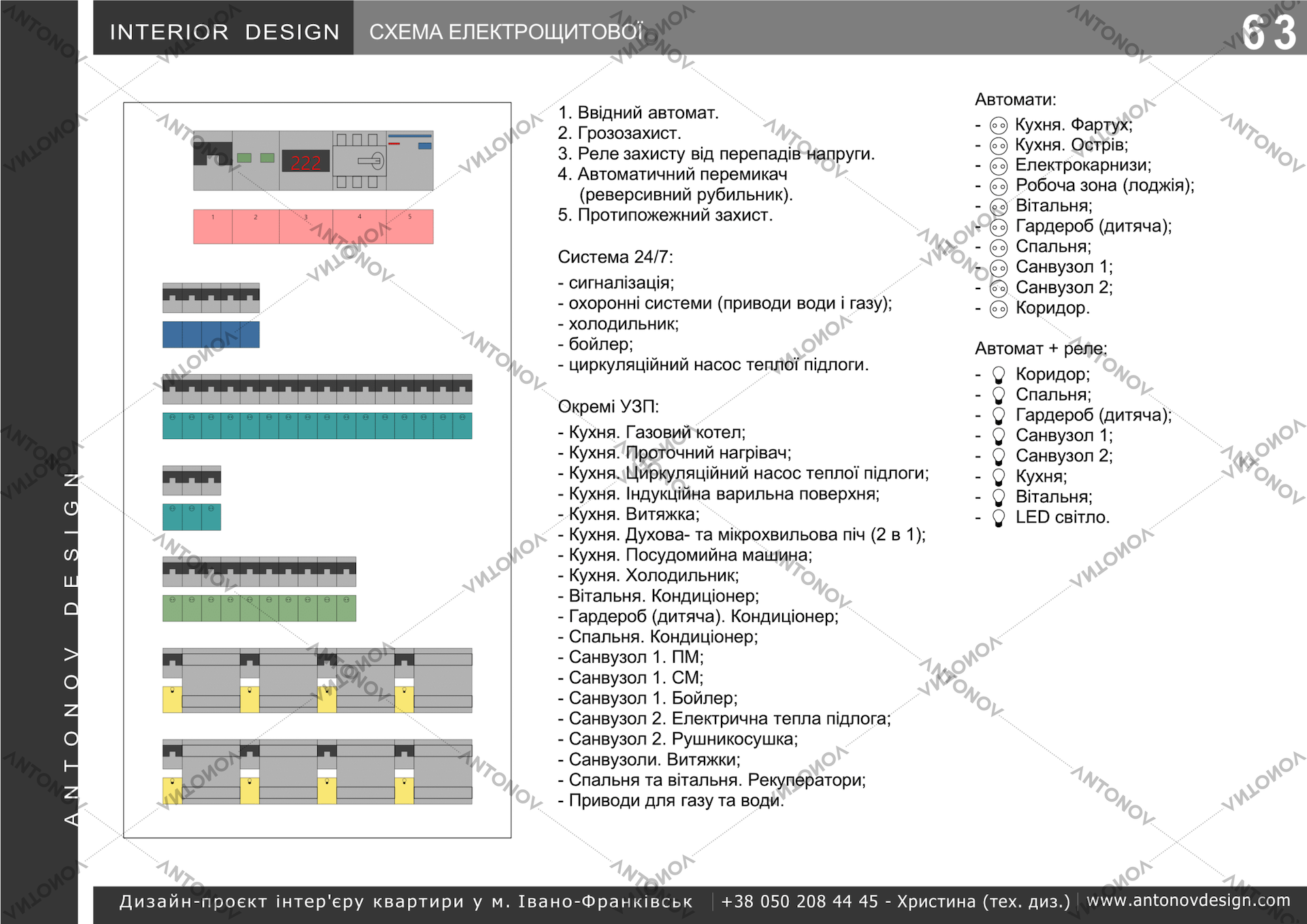The image size is (1307, 924).
Task: Click the red "222" voltage relay display
Action: tap(306, 162)
